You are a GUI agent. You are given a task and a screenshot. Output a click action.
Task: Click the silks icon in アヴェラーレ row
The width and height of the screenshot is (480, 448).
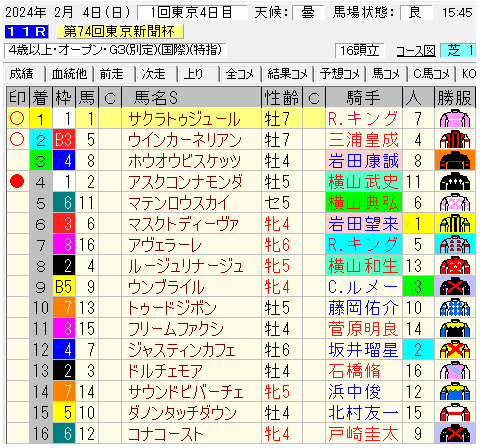coord(455,245)
